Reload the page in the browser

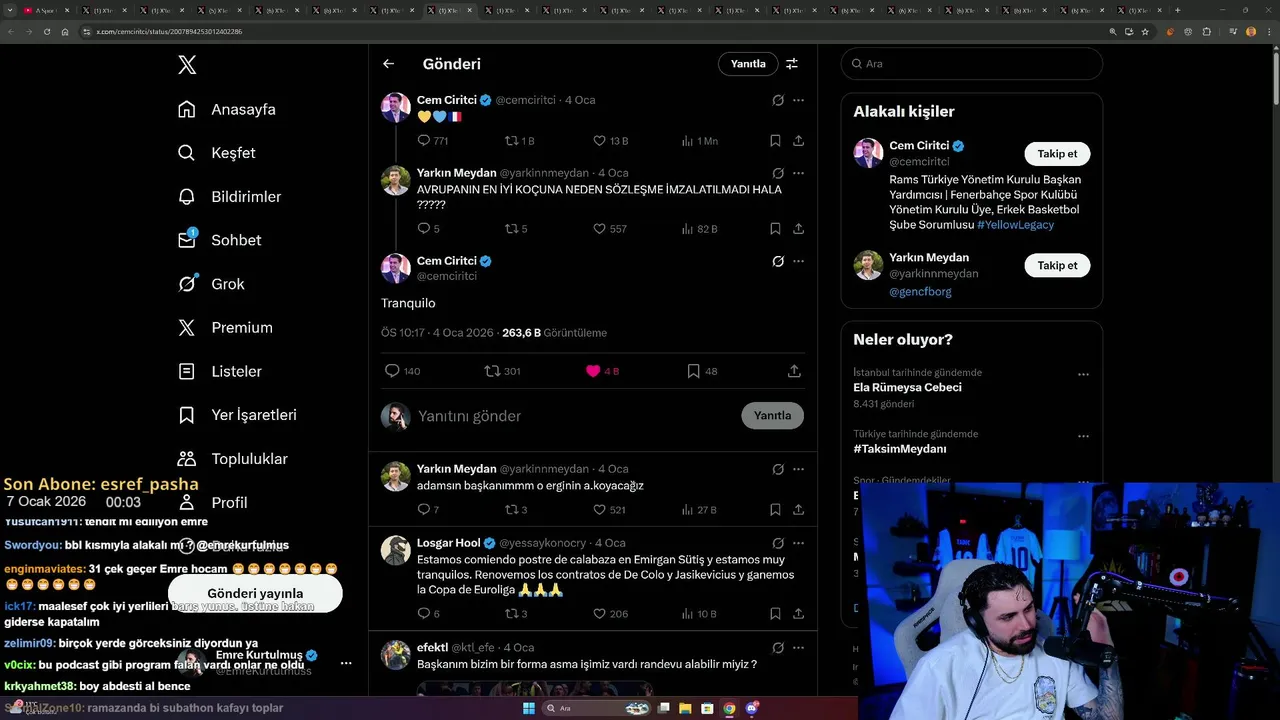tap(46, 32)
